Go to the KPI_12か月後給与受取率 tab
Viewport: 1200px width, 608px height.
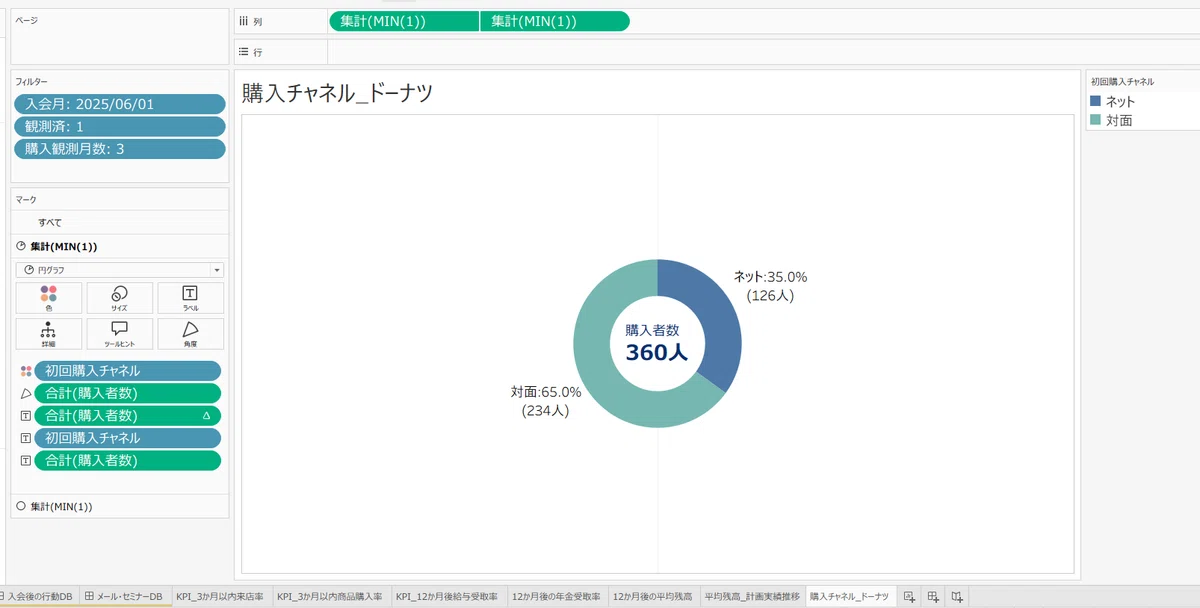447,596
